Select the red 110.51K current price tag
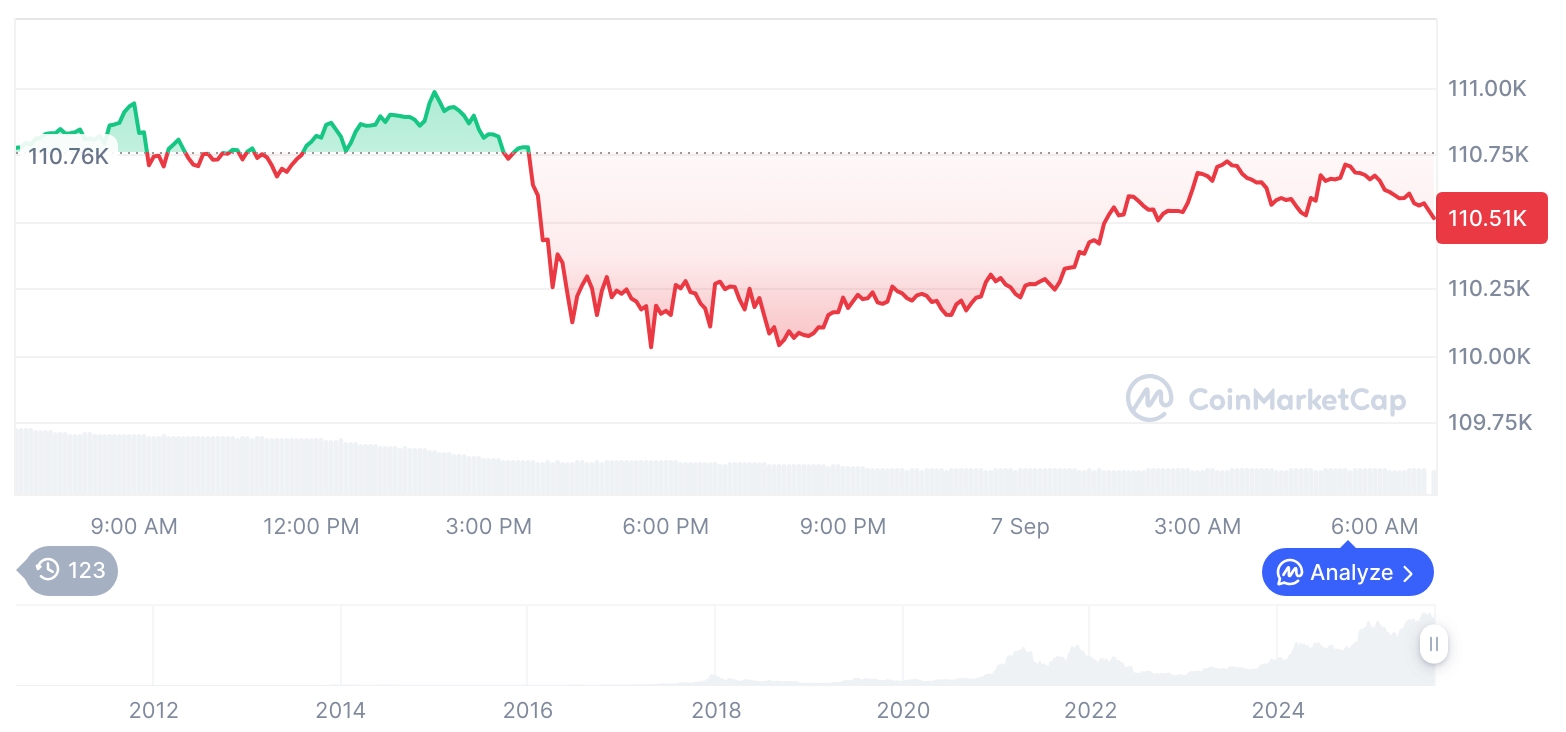This screenshot has height=732, width=1566. (x=1491, y=218)
